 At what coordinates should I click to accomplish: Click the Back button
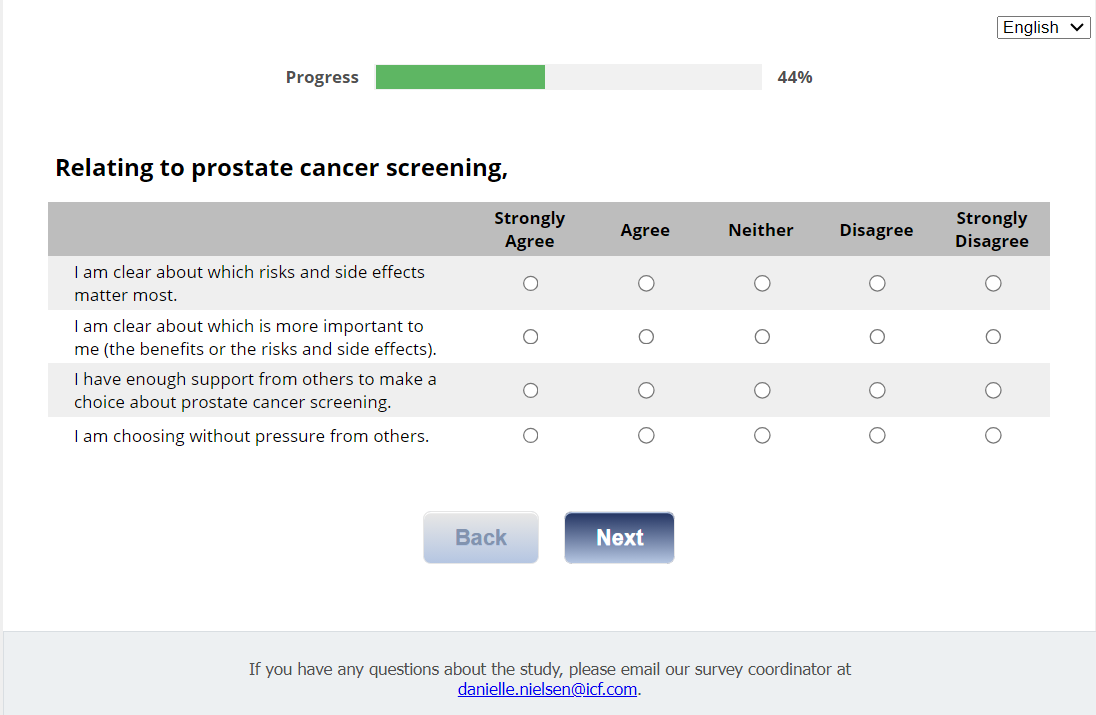(481, 538)
